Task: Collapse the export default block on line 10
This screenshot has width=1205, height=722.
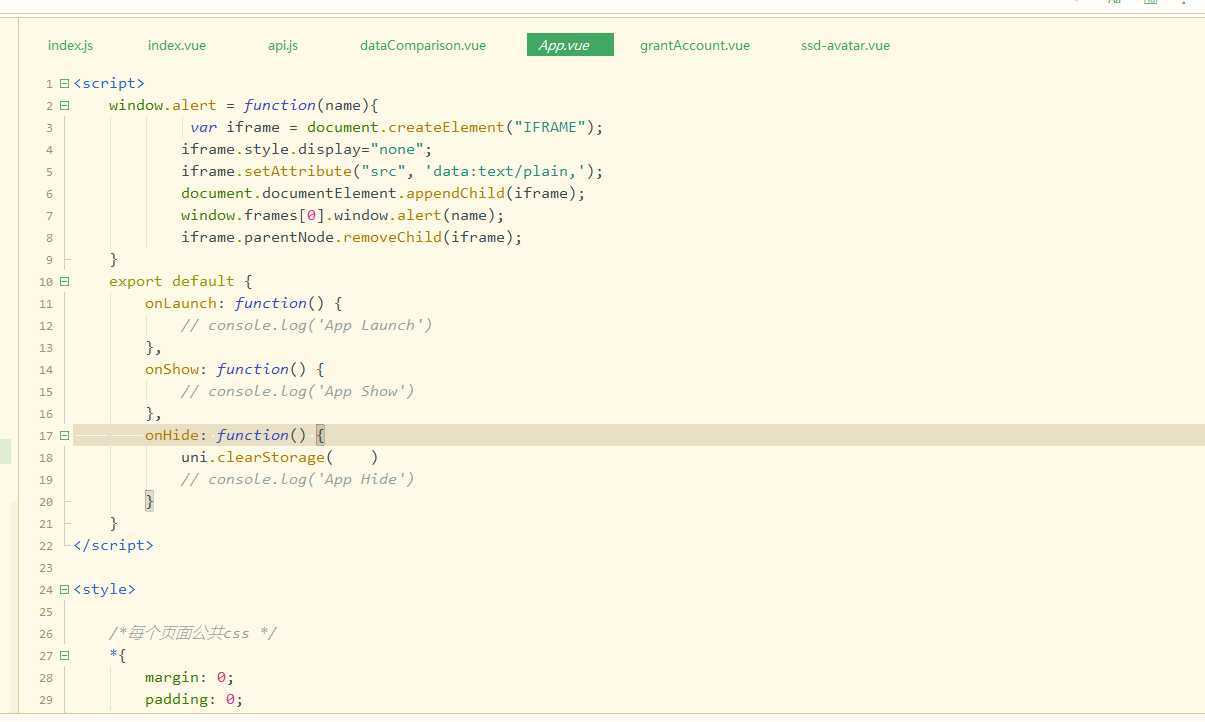Action: tap(64, 281)
